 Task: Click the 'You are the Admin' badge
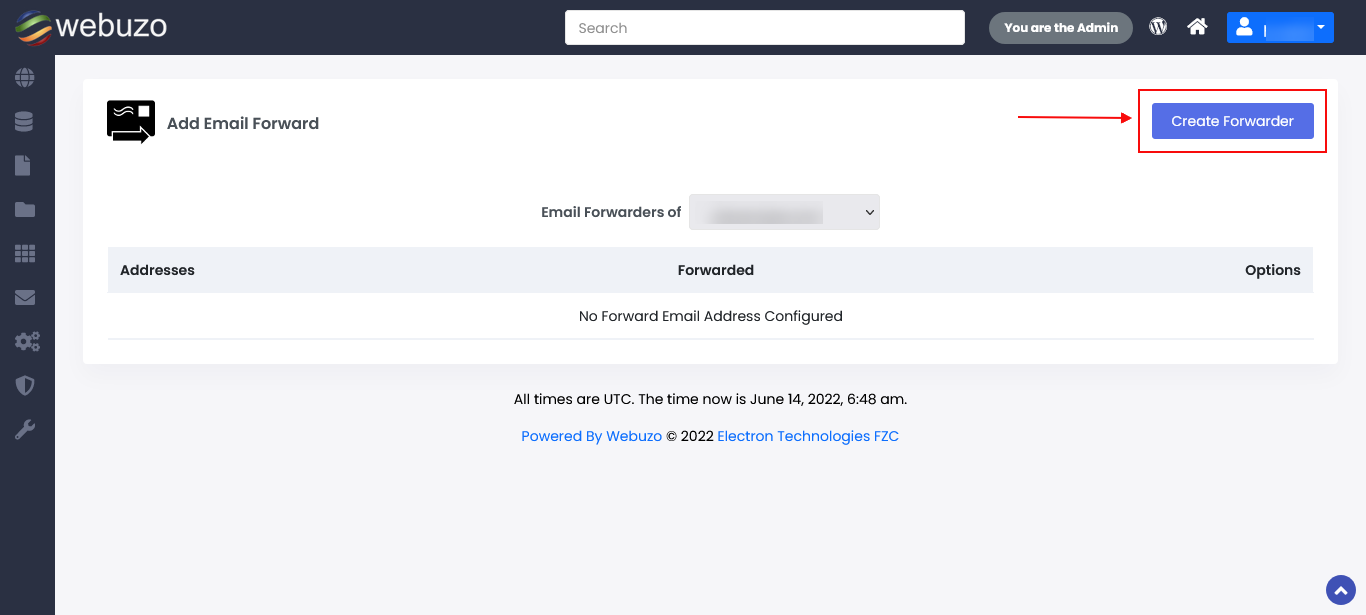click(1060, 28)
